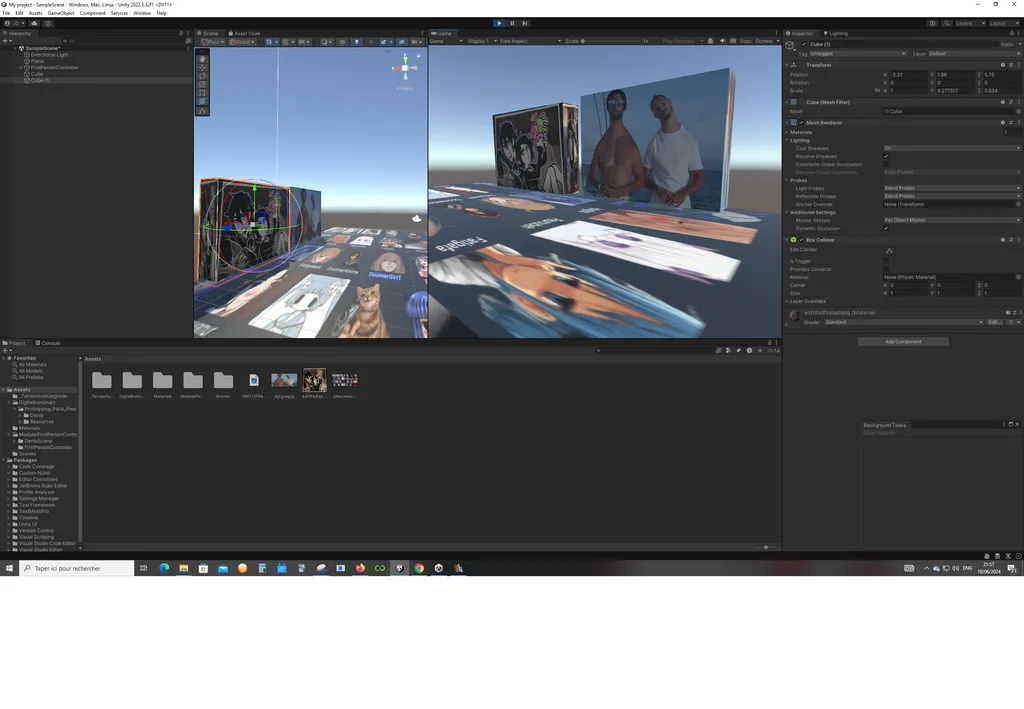Adjust the Game view Scale slider
The height and width of the screenshot is (709, 1024).
pyautogui.click(x=611, y=41)
